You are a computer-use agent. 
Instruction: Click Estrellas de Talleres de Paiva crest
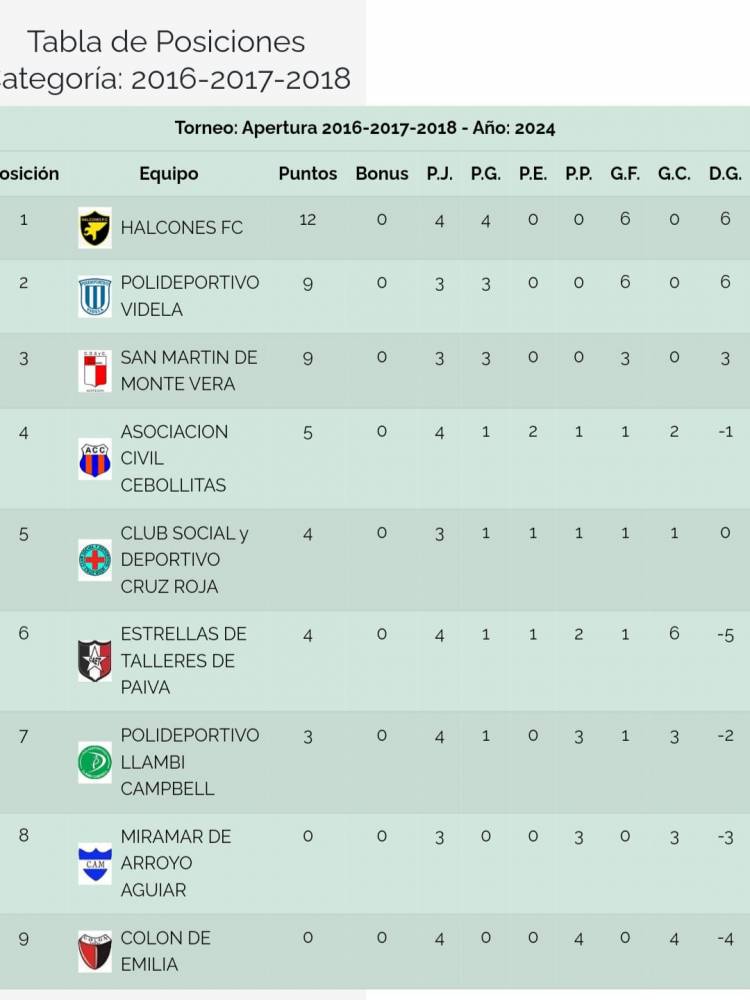coord(95,661)
